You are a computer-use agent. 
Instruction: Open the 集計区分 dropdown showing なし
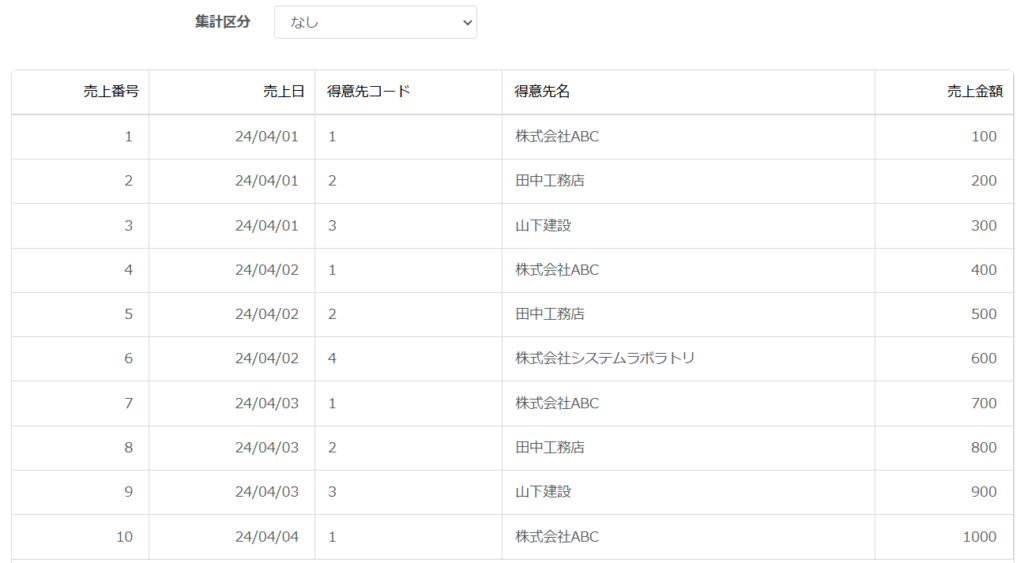pos(375,22)
